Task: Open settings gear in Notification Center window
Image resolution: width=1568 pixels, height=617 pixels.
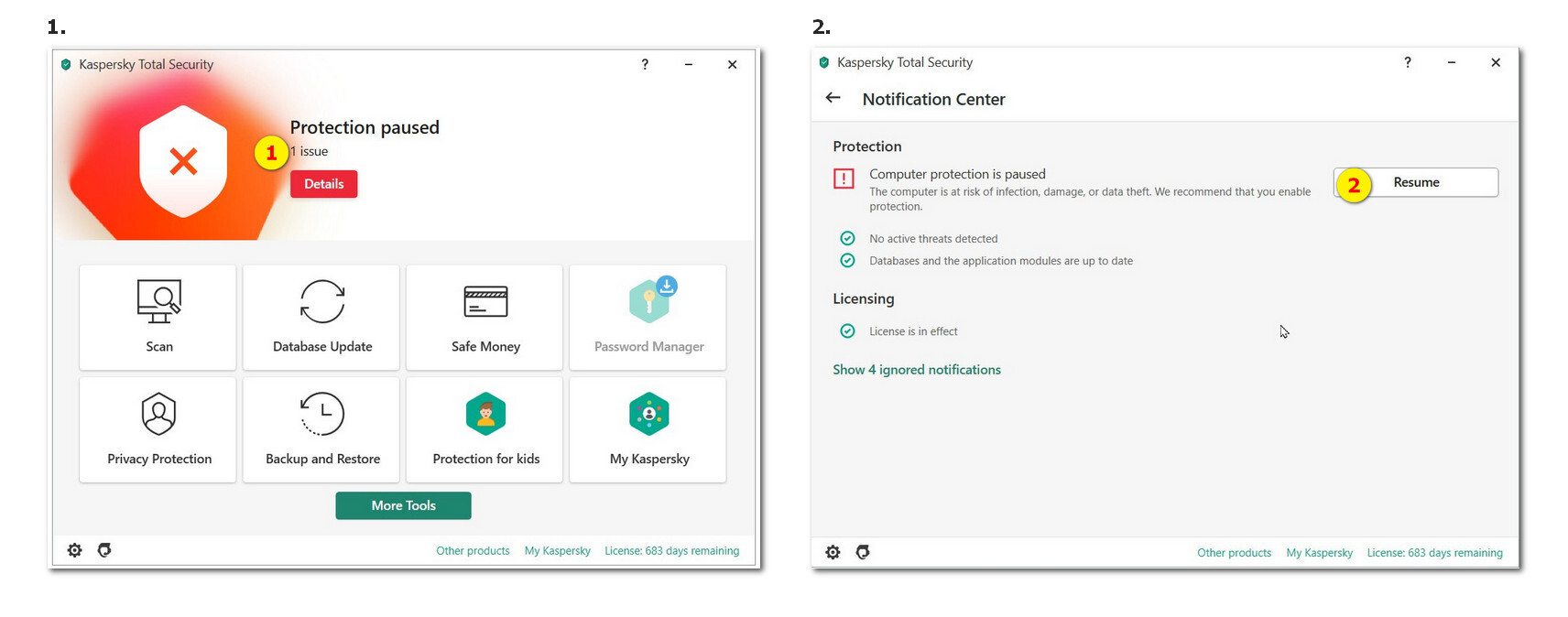Action: (x=833, y=552)
